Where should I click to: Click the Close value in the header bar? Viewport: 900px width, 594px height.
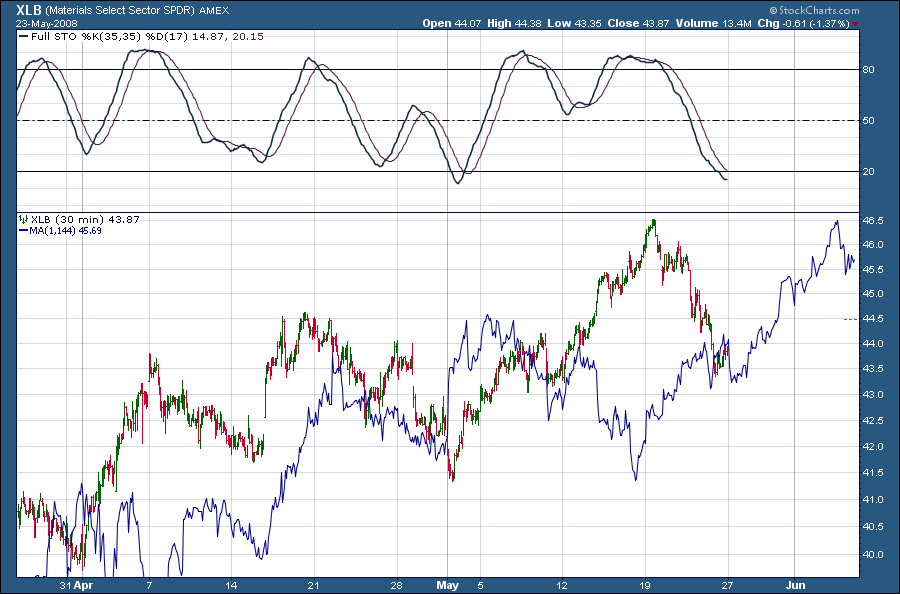click(655, 24)
